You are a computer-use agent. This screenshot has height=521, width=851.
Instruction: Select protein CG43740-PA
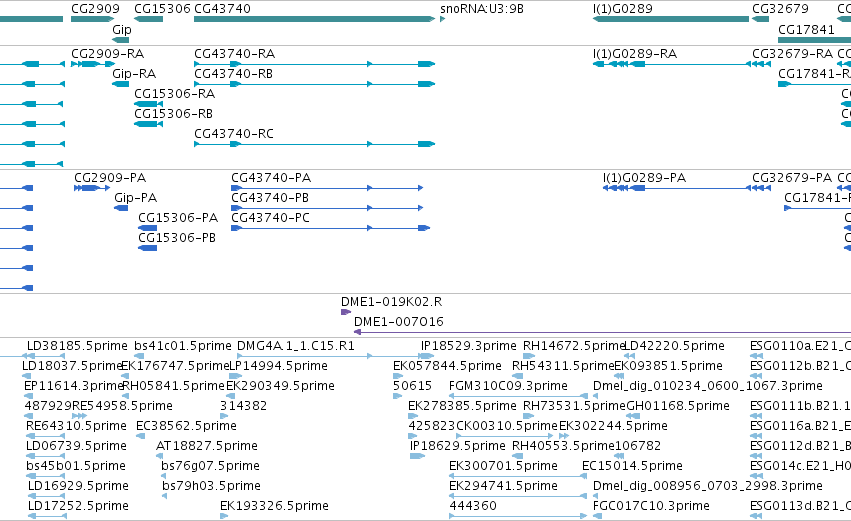pyautogui.click(x=271, y=178)
